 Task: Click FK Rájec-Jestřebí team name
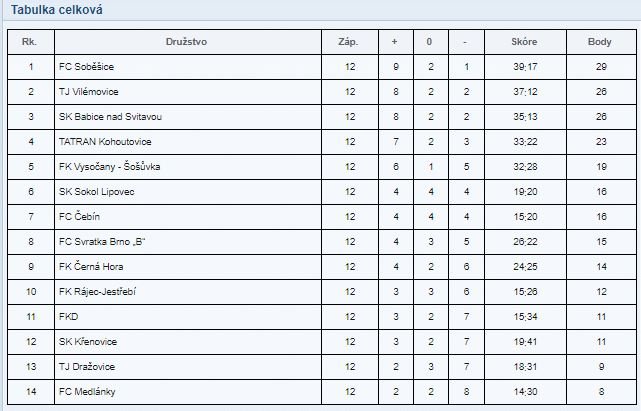[97, 292]
